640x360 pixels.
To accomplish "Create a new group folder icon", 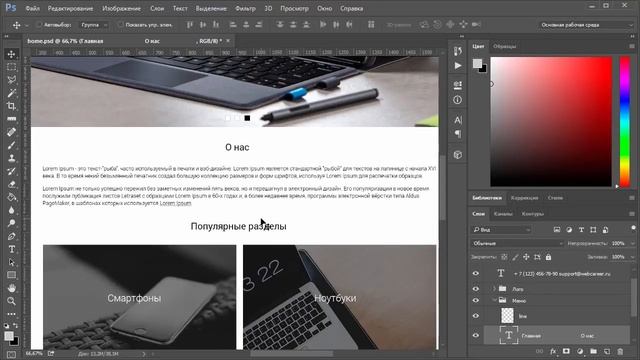I will coord(593,351).
